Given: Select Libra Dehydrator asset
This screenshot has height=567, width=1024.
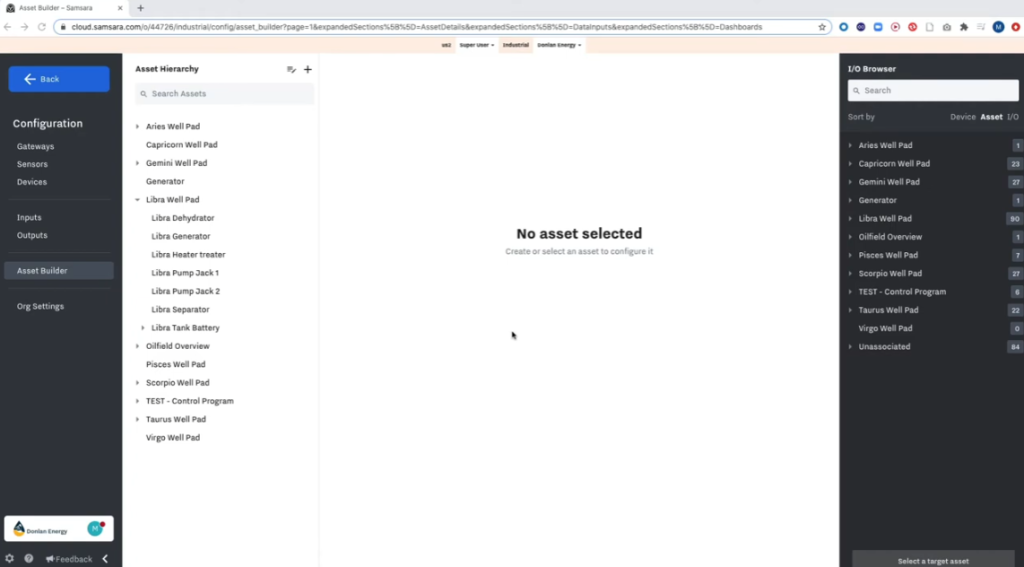Looking at the screenshot, I should tap(183, 218).
